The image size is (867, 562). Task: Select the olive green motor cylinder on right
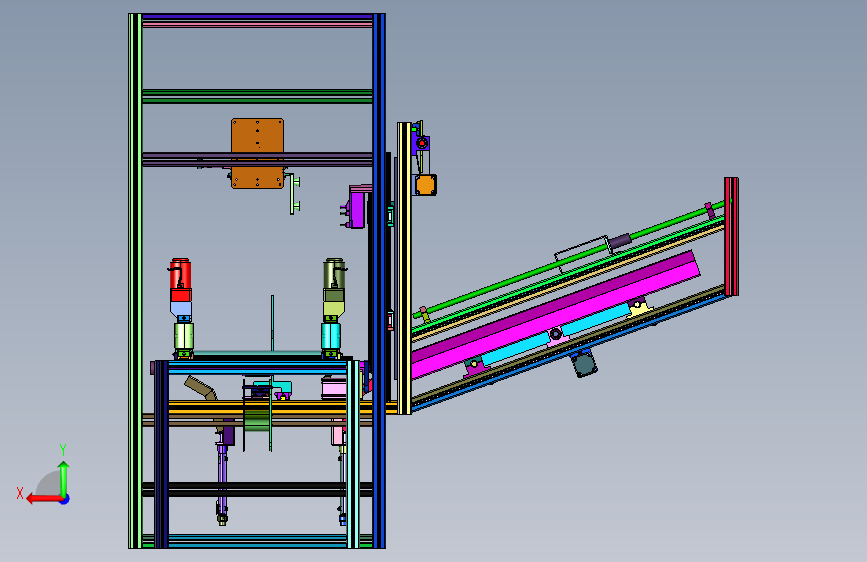click(x=334, y=274)
